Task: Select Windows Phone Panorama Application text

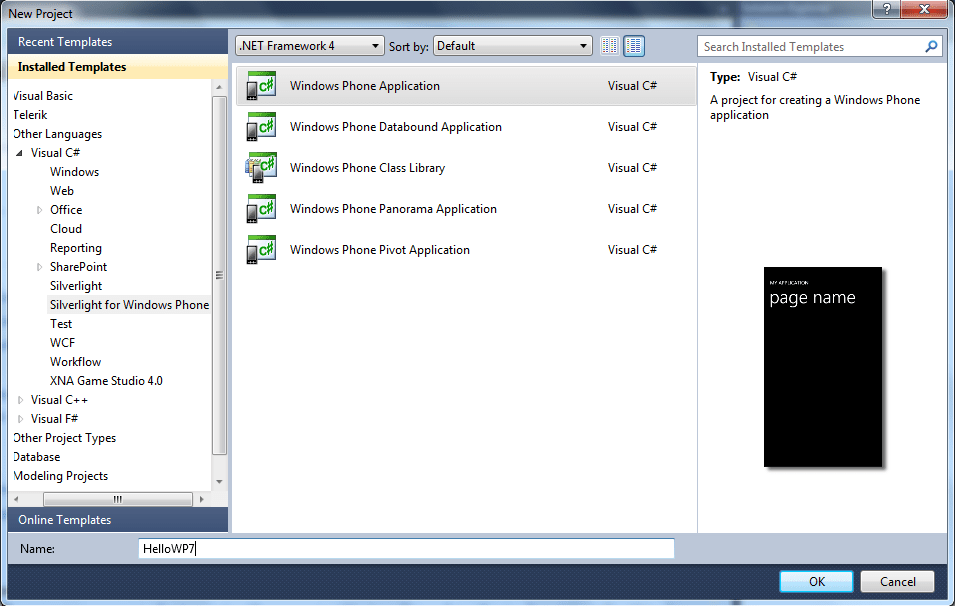Action: coord(393,209)
